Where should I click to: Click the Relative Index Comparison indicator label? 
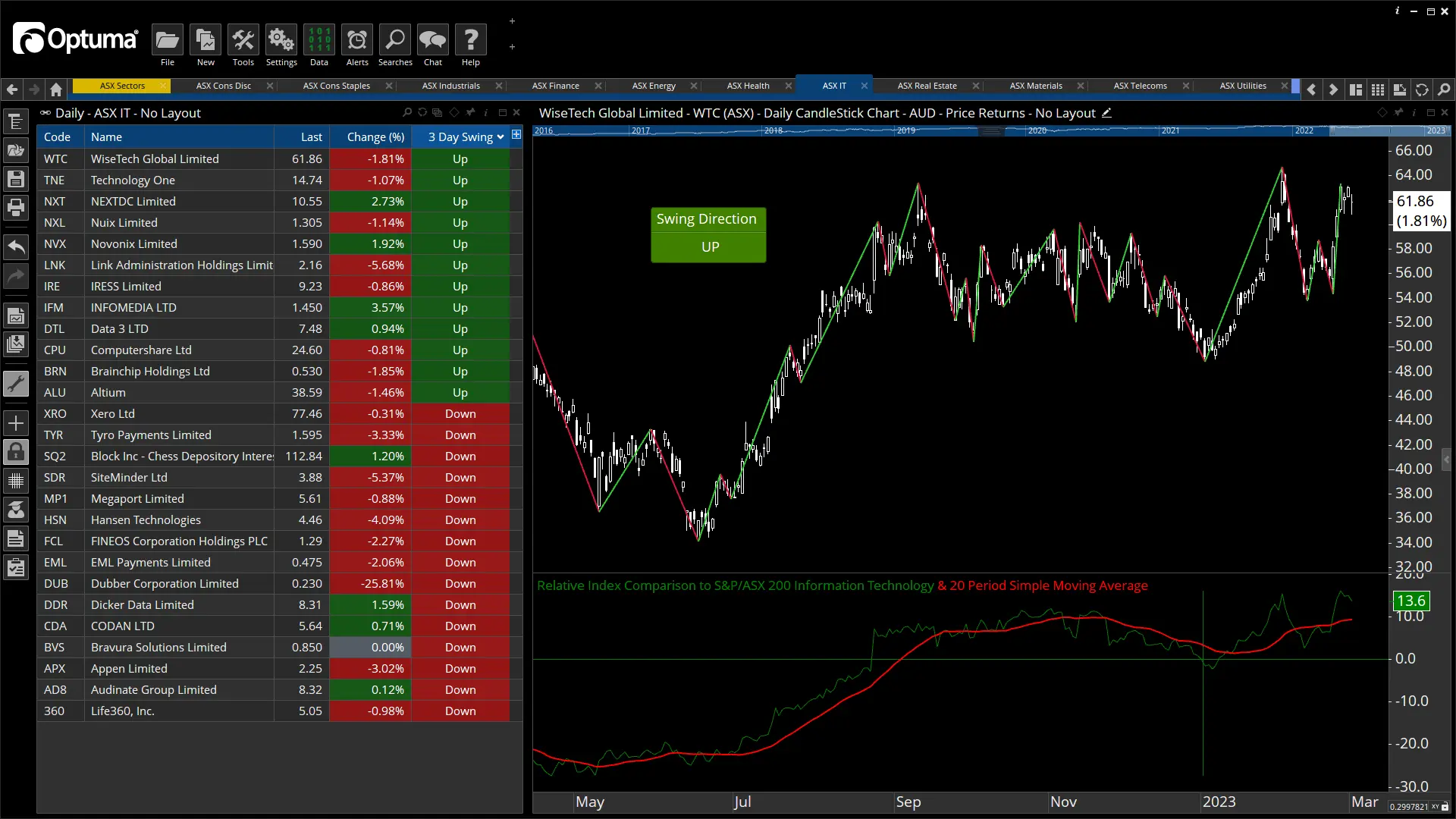(x=736, y=585)
